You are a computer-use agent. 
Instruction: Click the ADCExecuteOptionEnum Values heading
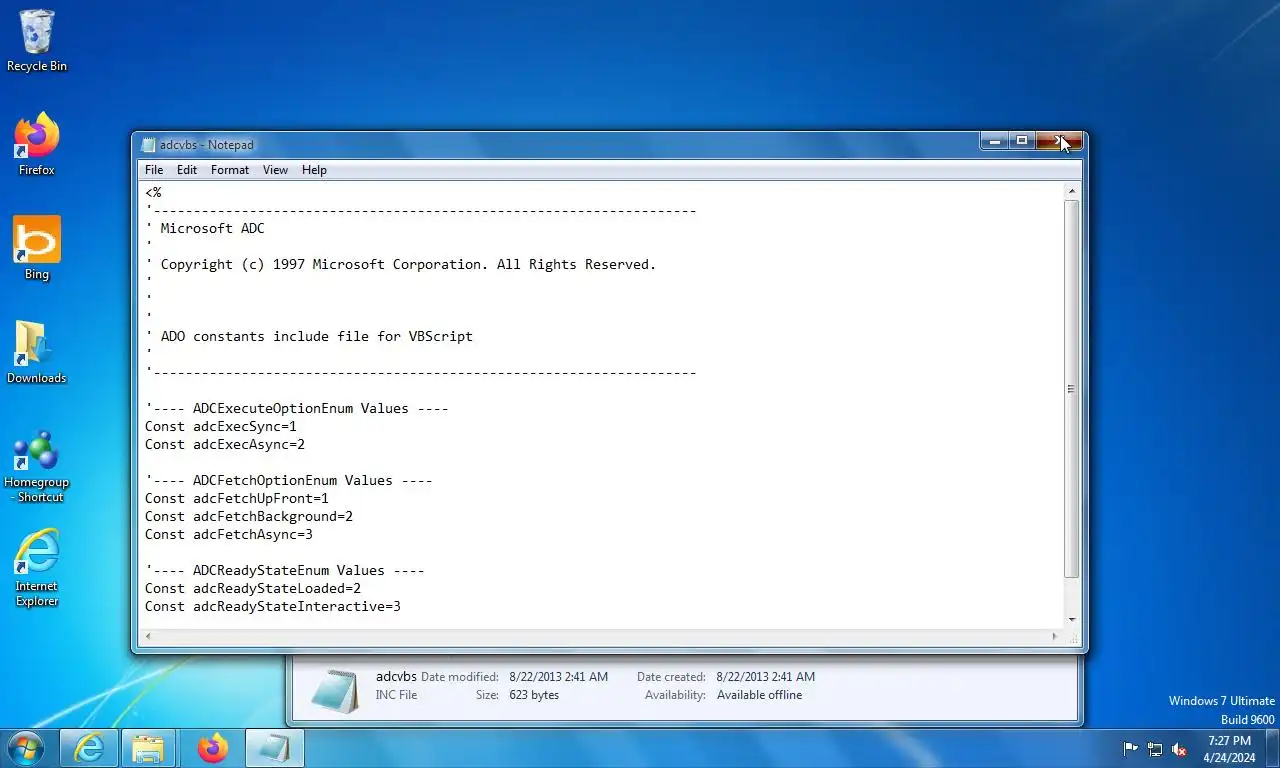click(297, 409)
